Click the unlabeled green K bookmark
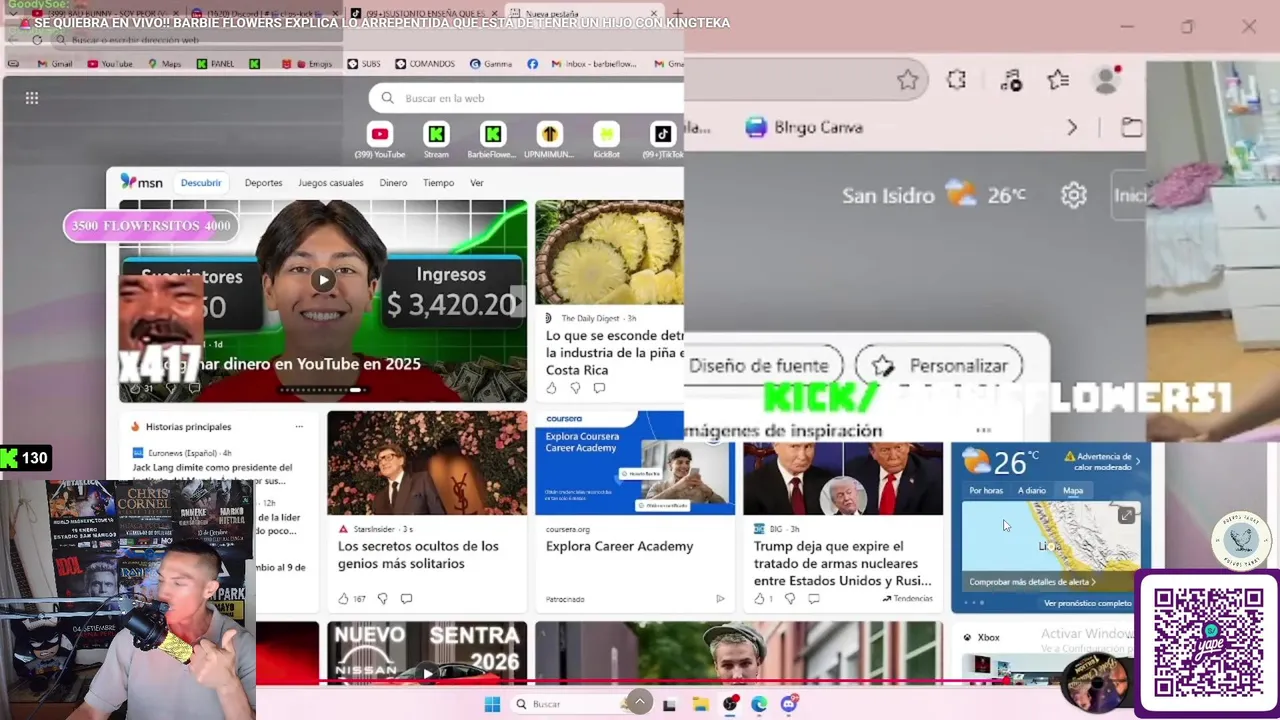Screen dimensions: 1280x720 point(254,64)
